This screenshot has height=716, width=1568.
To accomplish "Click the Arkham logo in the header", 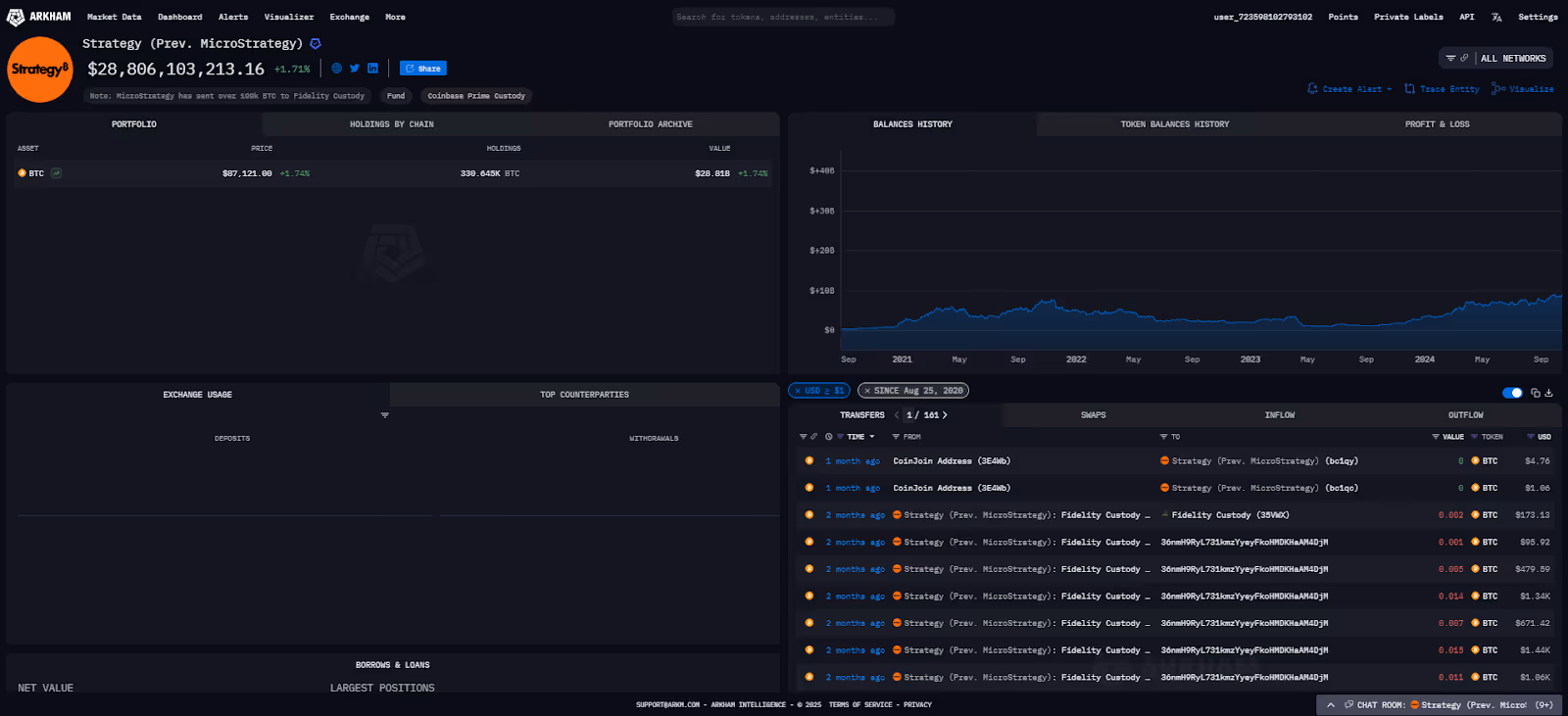I will click(39, 17).
